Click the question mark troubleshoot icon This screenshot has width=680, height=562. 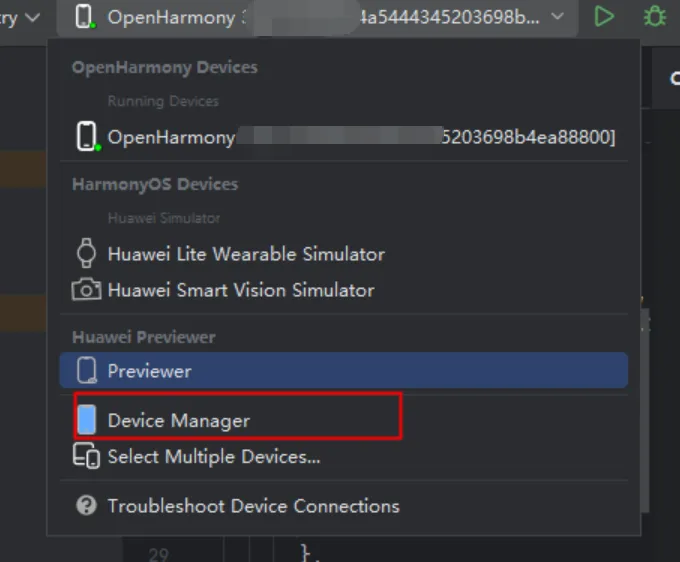(86, 505)
